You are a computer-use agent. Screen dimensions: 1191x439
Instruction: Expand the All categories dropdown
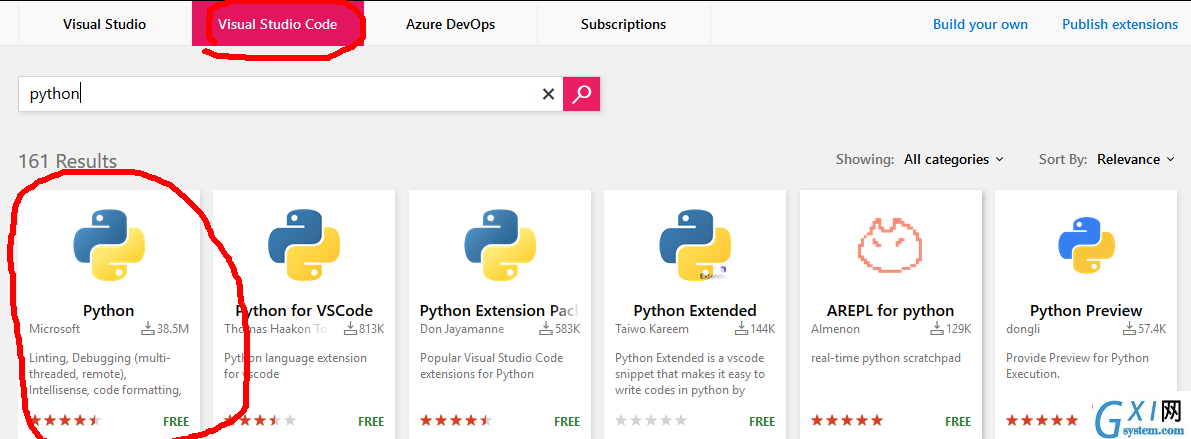[x=954, y=159]
